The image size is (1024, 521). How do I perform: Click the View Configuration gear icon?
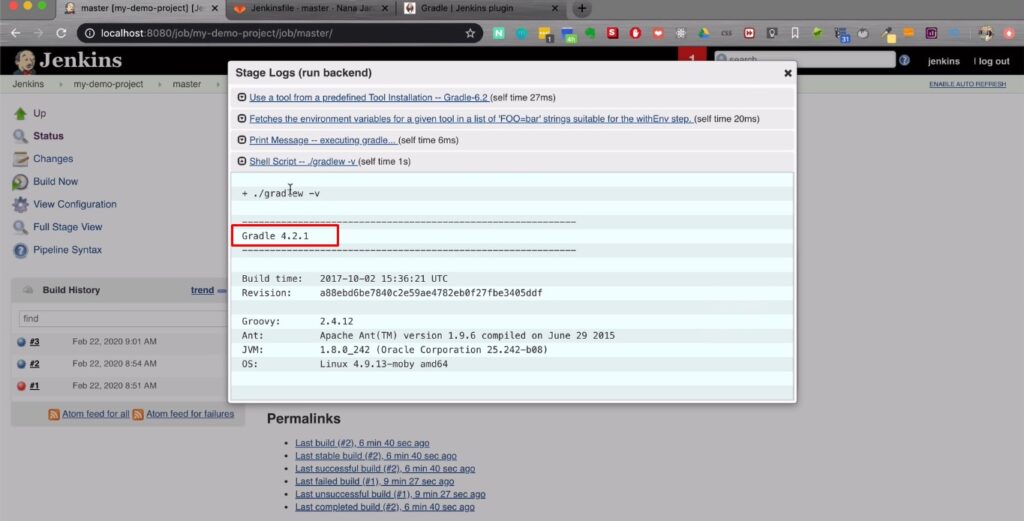[20, 204]
